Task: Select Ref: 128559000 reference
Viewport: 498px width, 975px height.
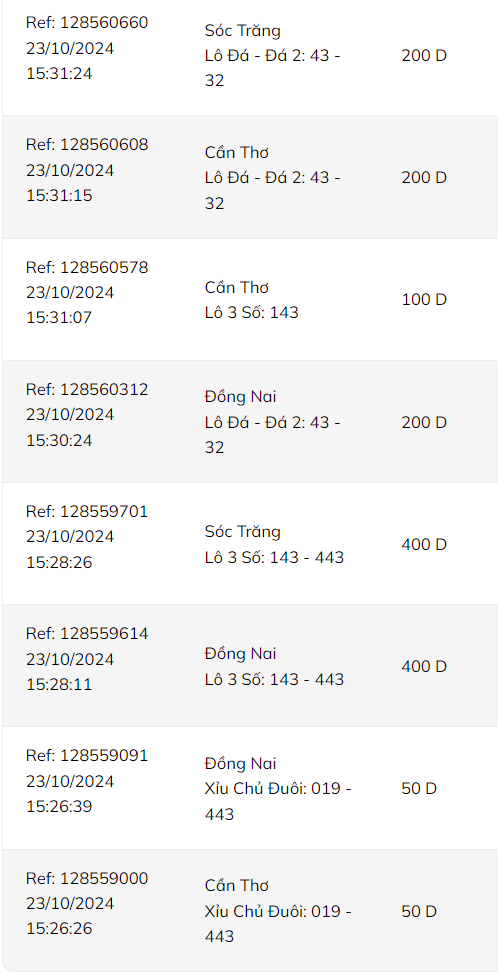Action: tap(87, 878)
